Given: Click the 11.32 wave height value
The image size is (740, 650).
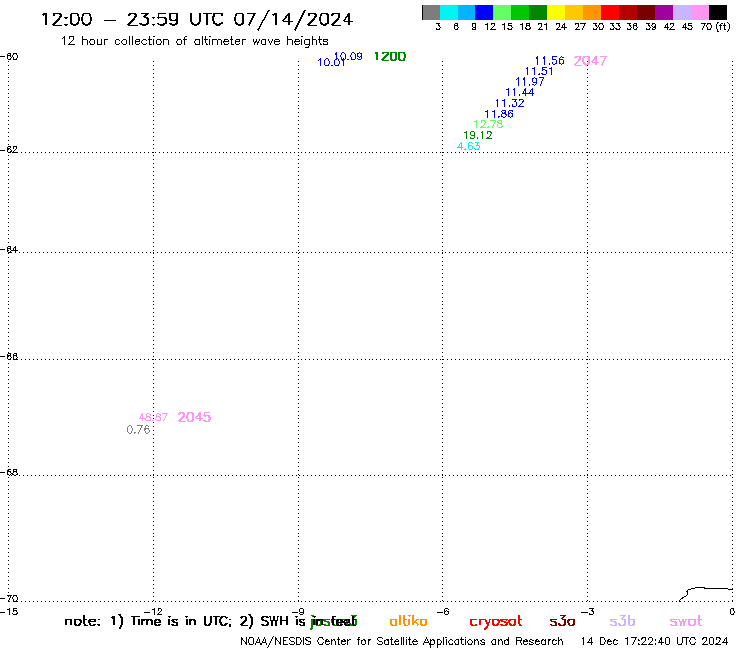Looking at the screenshot, I should pos(509,103).
